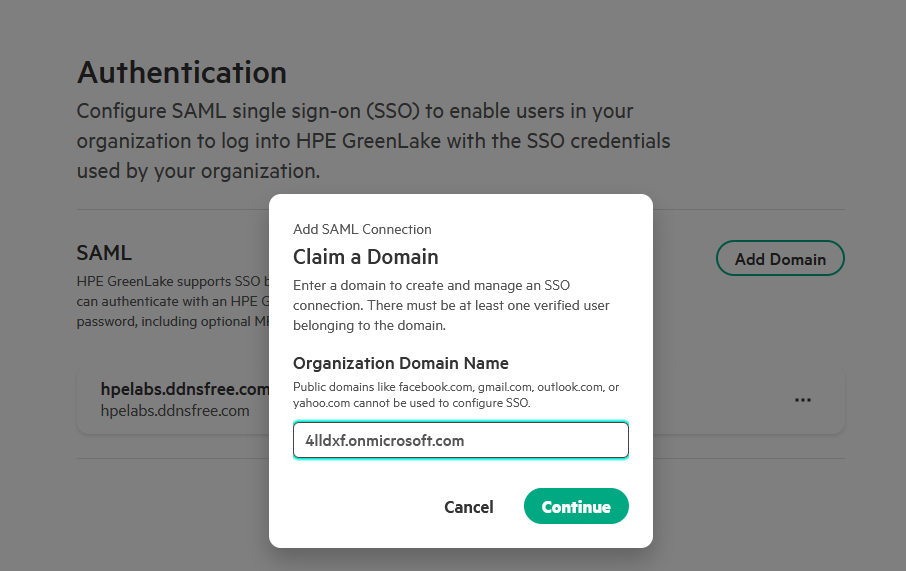Click the SAML section heading
Image resolution: width=906 pixels, height=571 pixels.
pos(104,253)
